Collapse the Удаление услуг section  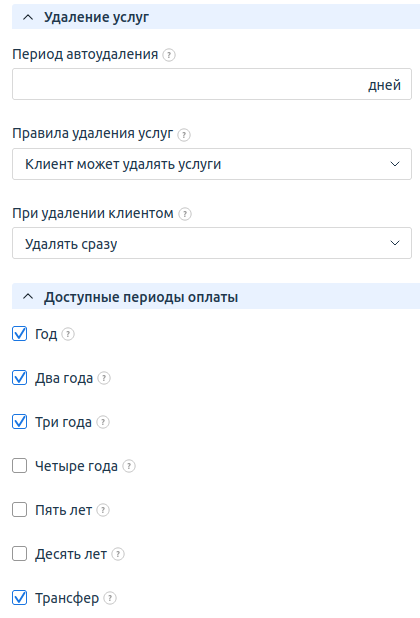[28, 17]
